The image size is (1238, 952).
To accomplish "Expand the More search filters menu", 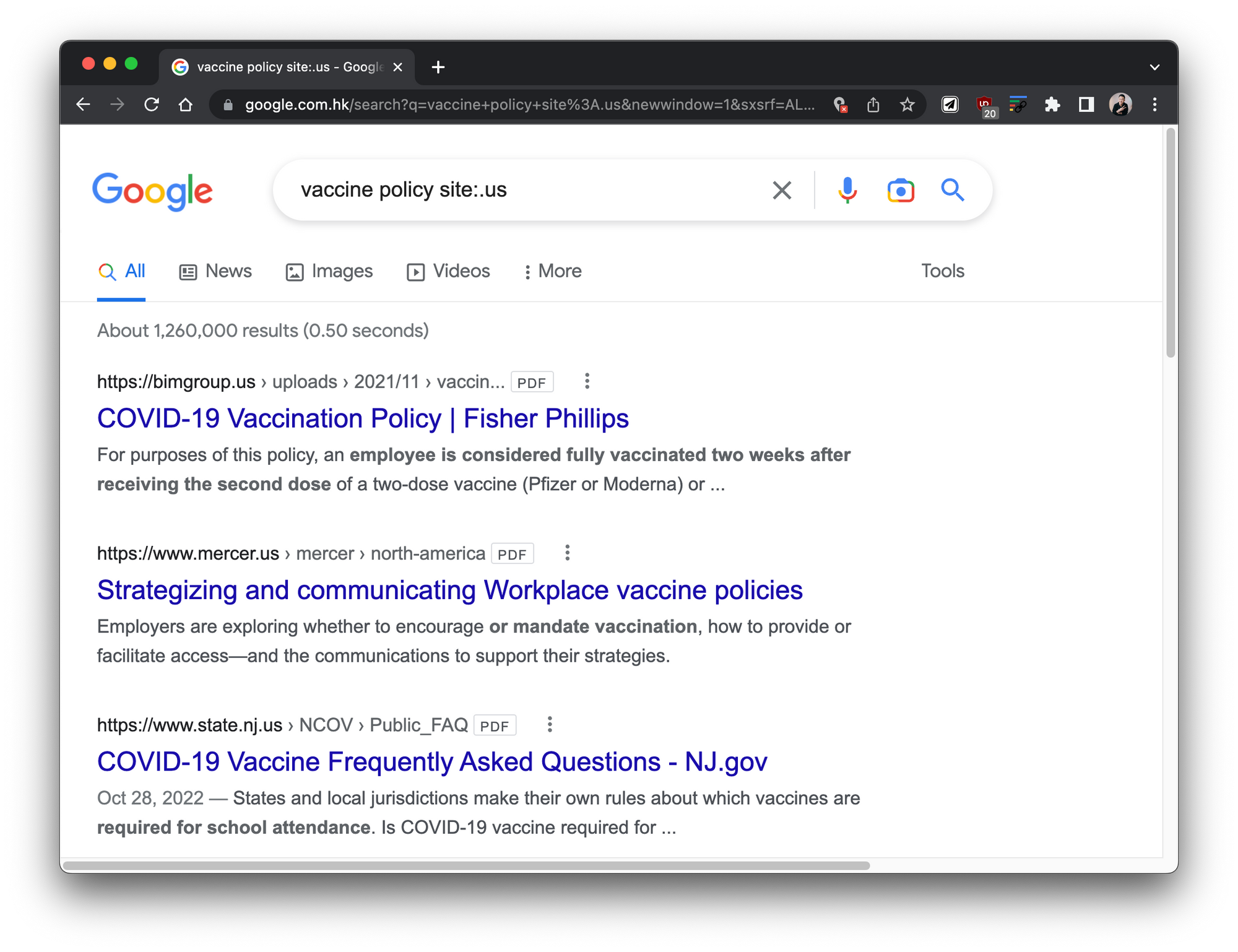I will coord(553,271).
